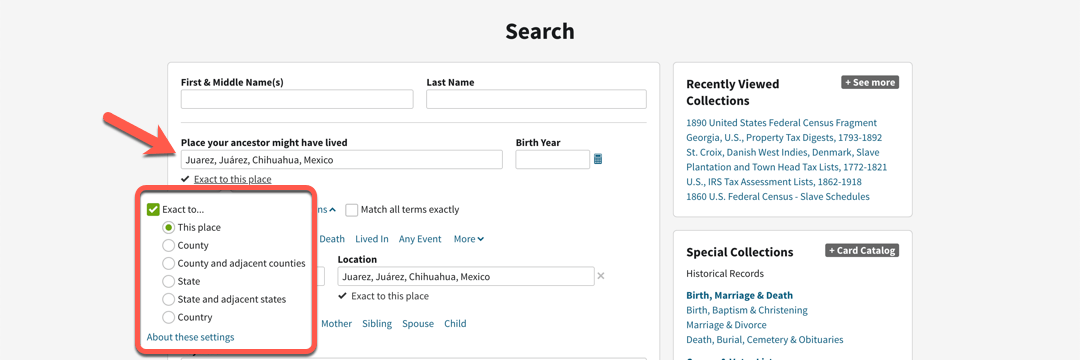
Task: Click the Location input field
Action: pos(466,276)
